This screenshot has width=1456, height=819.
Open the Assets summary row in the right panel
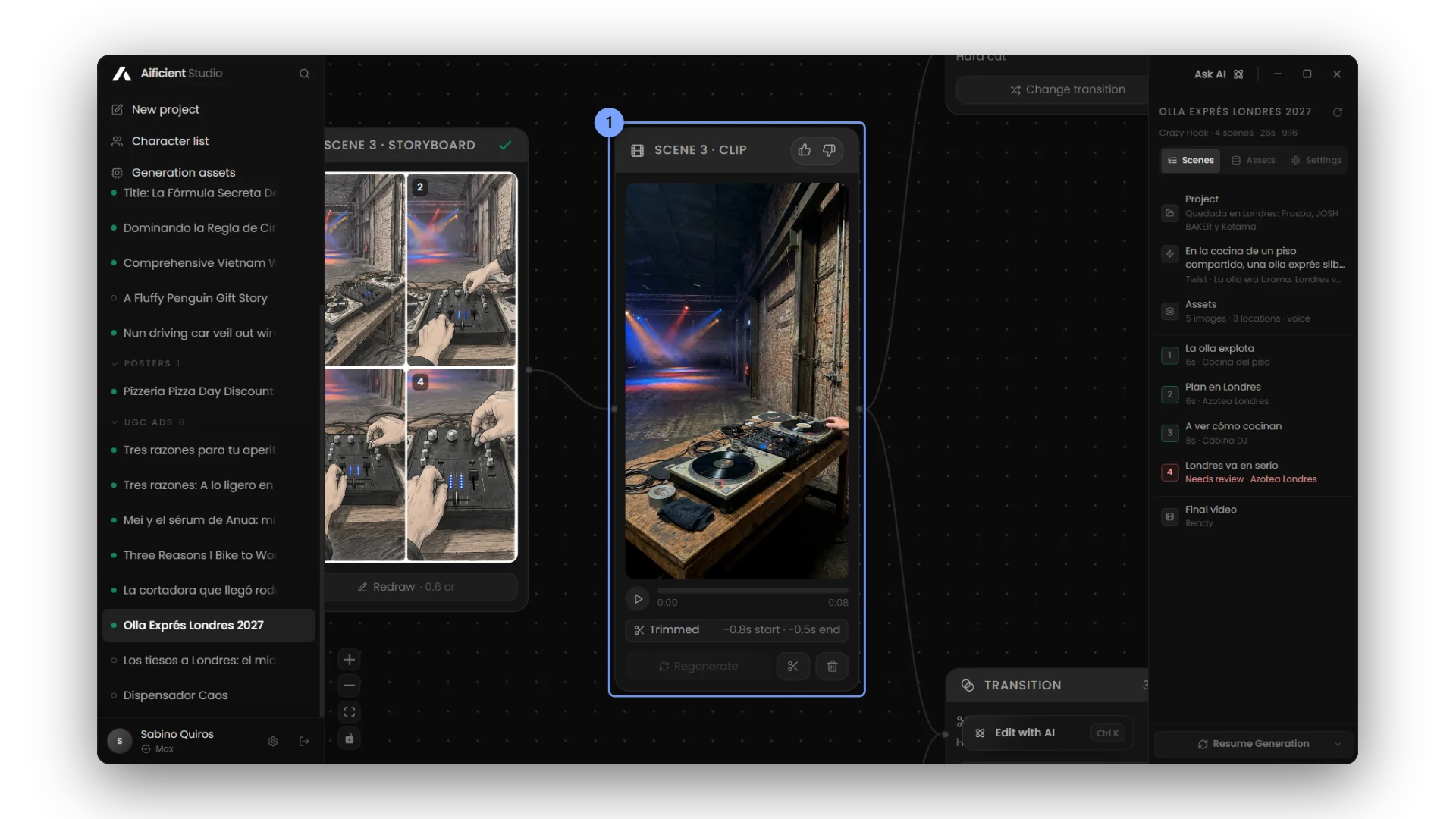point(1253,311)
